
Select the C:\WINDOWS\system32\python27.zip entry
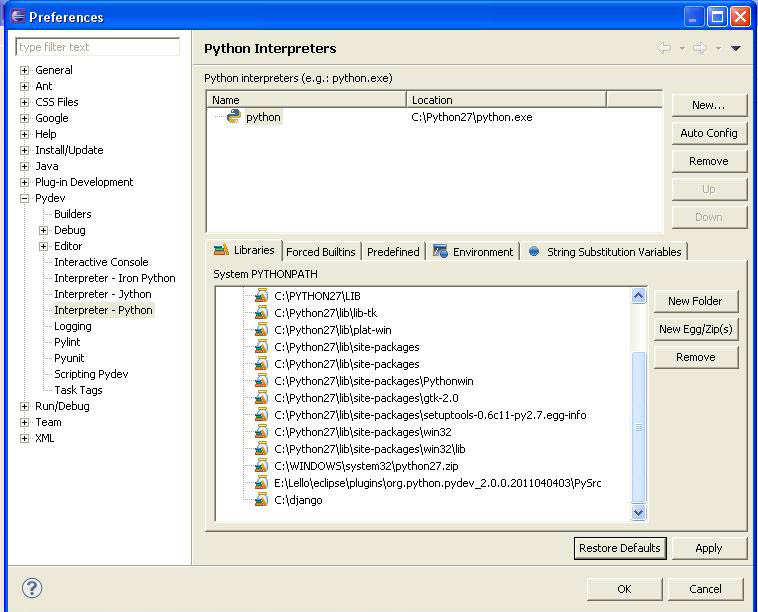point(366,466)
